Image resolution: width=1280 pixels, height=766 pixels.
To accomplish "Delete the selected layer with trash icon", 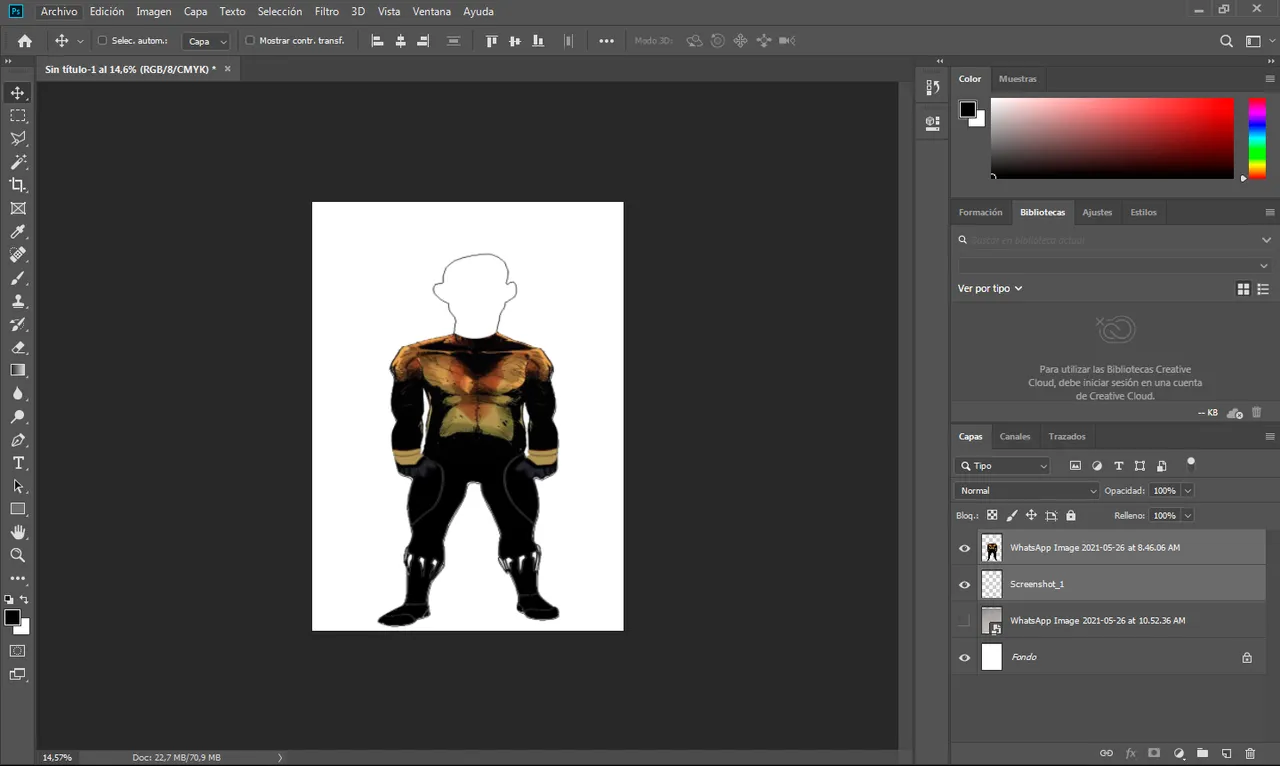I will [1250, 752].
